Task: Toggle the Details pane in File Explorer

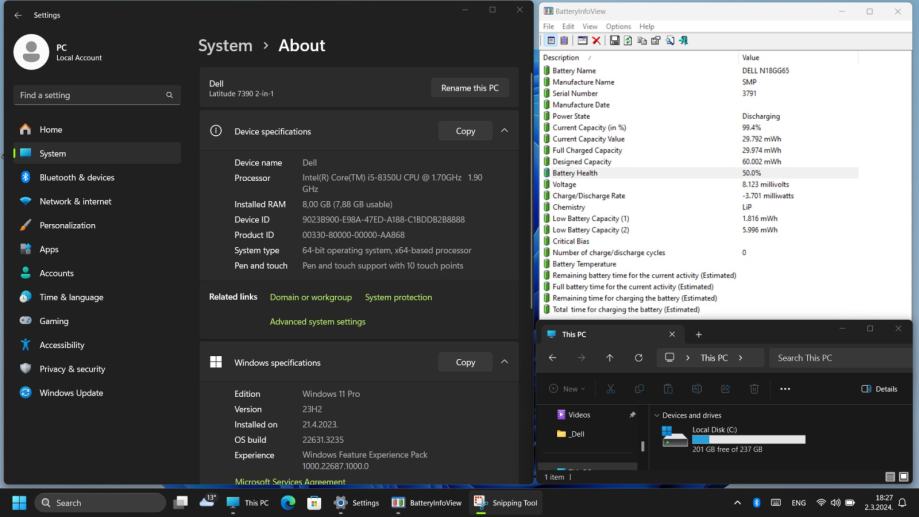Action: (879, 389)
